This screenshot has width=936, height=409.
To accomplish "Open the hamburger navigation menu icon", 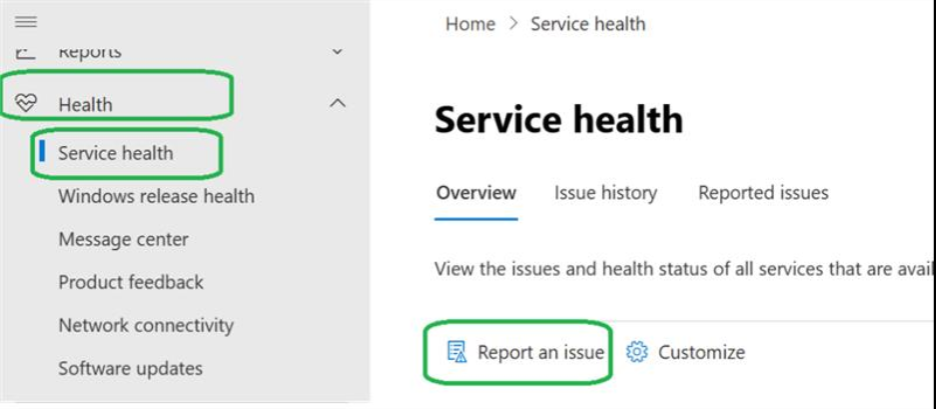I will 26,23.
